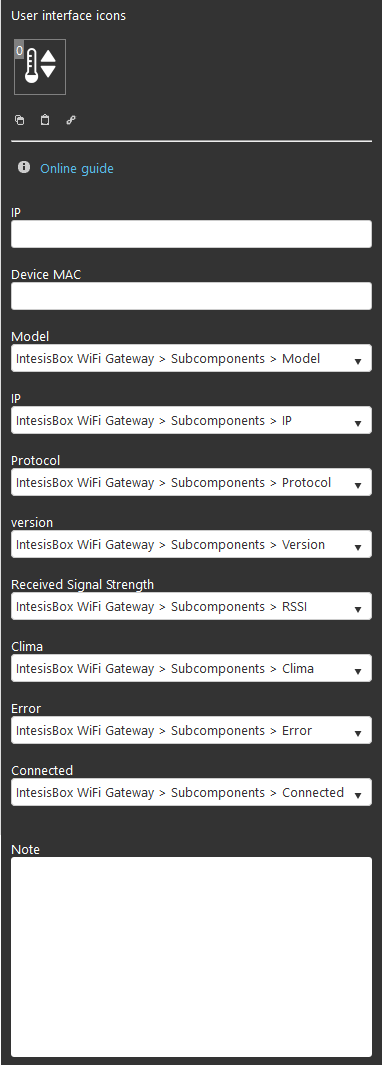Image resolution: width=382 pixels, height=1065 pixels.
Task: Open the Model dropdown
Action: coord(192,358)
